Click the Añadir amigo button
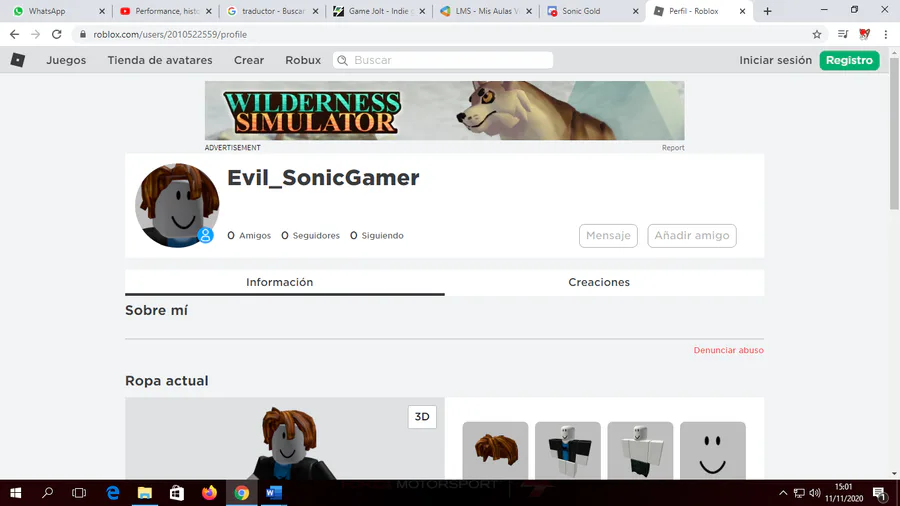The height and width of the screenshot is (506, 900). 692,236
